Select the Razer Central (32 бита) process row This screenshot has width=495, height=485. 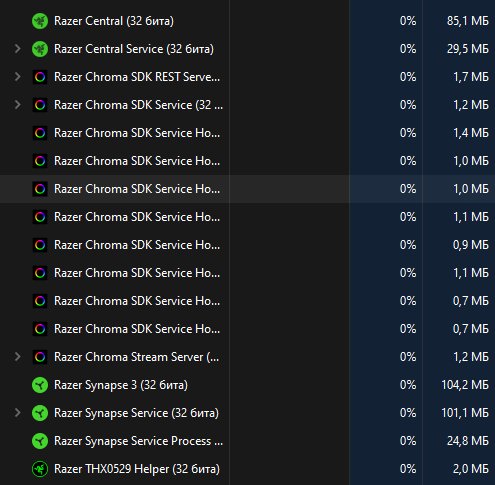(247, 21)
